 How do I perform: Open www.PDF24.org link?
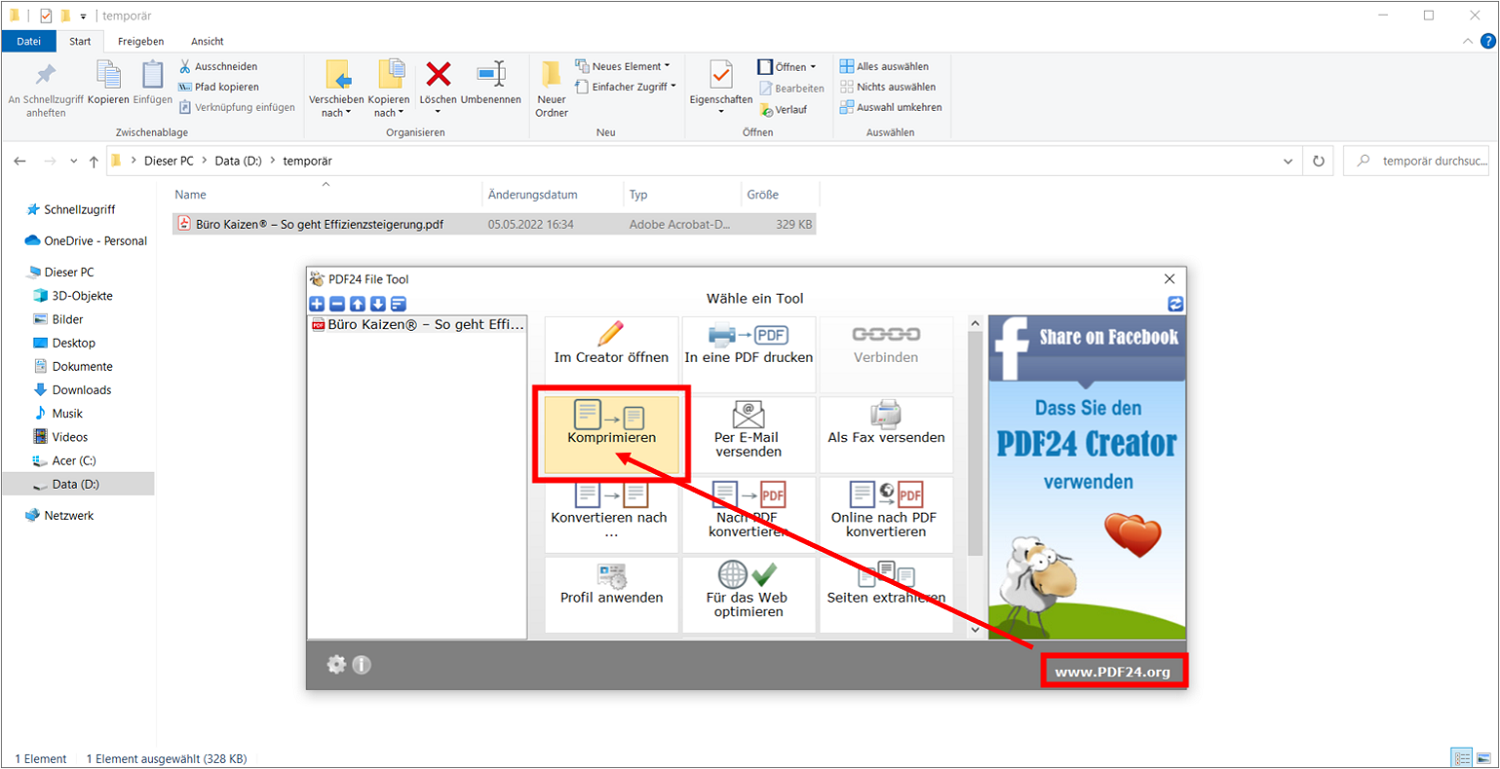[1112, 671]
